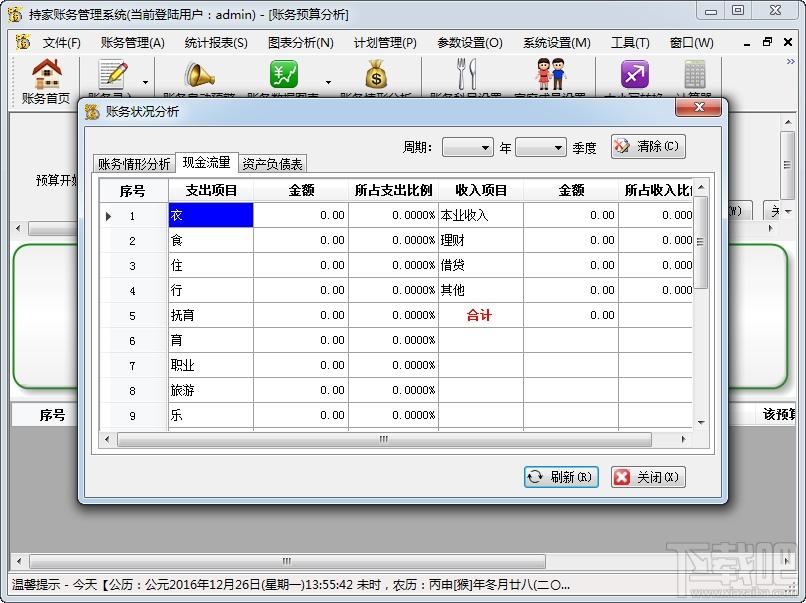This screenshot has width=806, height=603.
Task: Open the 图表分析(N) menu
Action: tap(301, 43)
